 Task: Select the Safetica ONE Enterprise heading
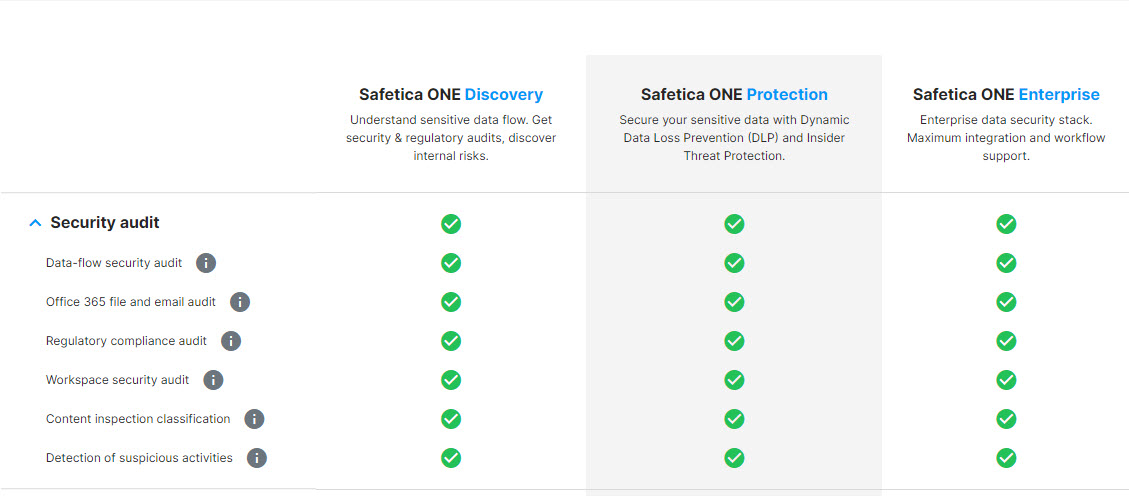(1006, 95)
